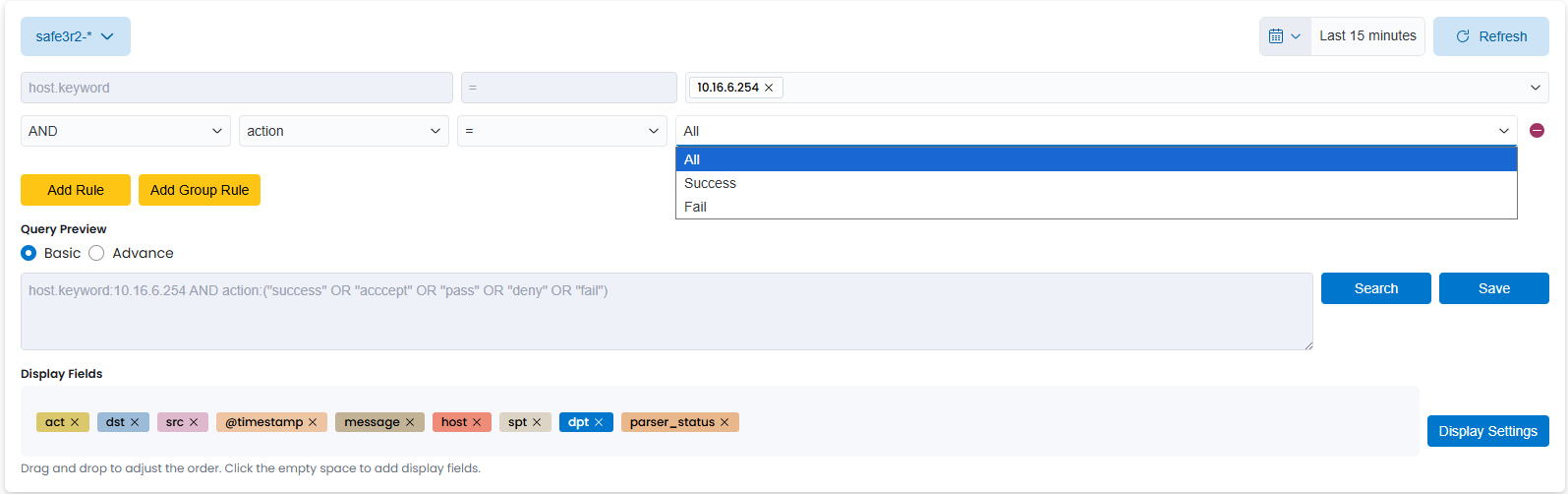Click the parser_status field tag

click(x=680, y=422)
